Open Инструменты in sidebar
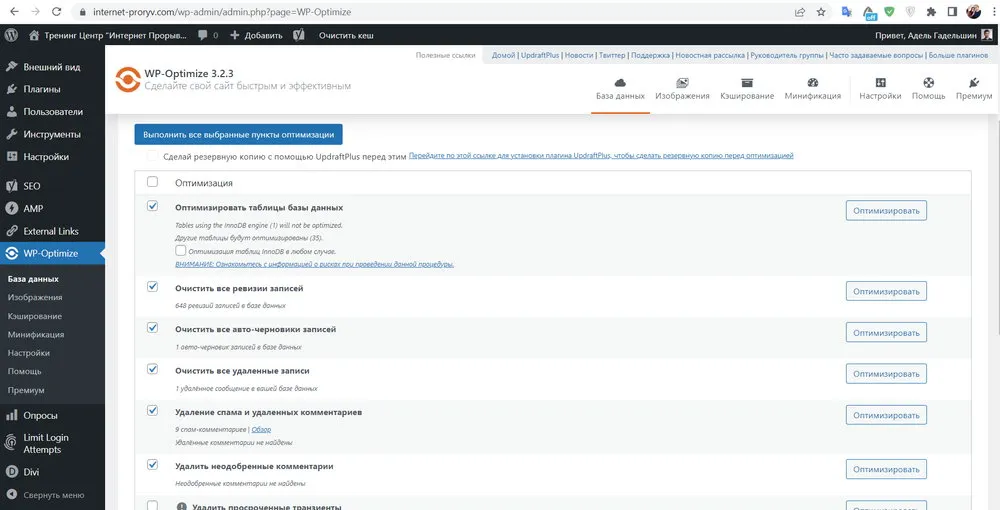1000x510 pixels. point(52,135)
